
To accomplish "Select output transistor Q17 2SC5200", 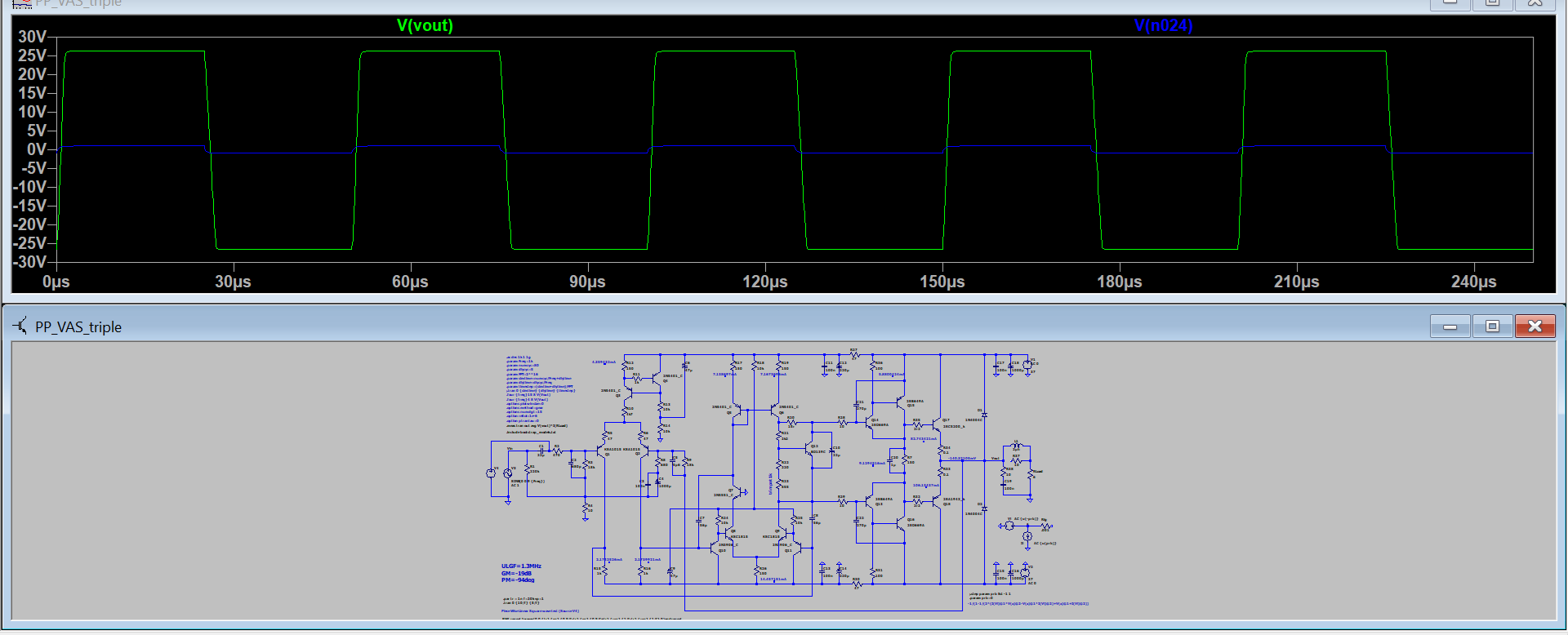I will click(x=937, y=424).
